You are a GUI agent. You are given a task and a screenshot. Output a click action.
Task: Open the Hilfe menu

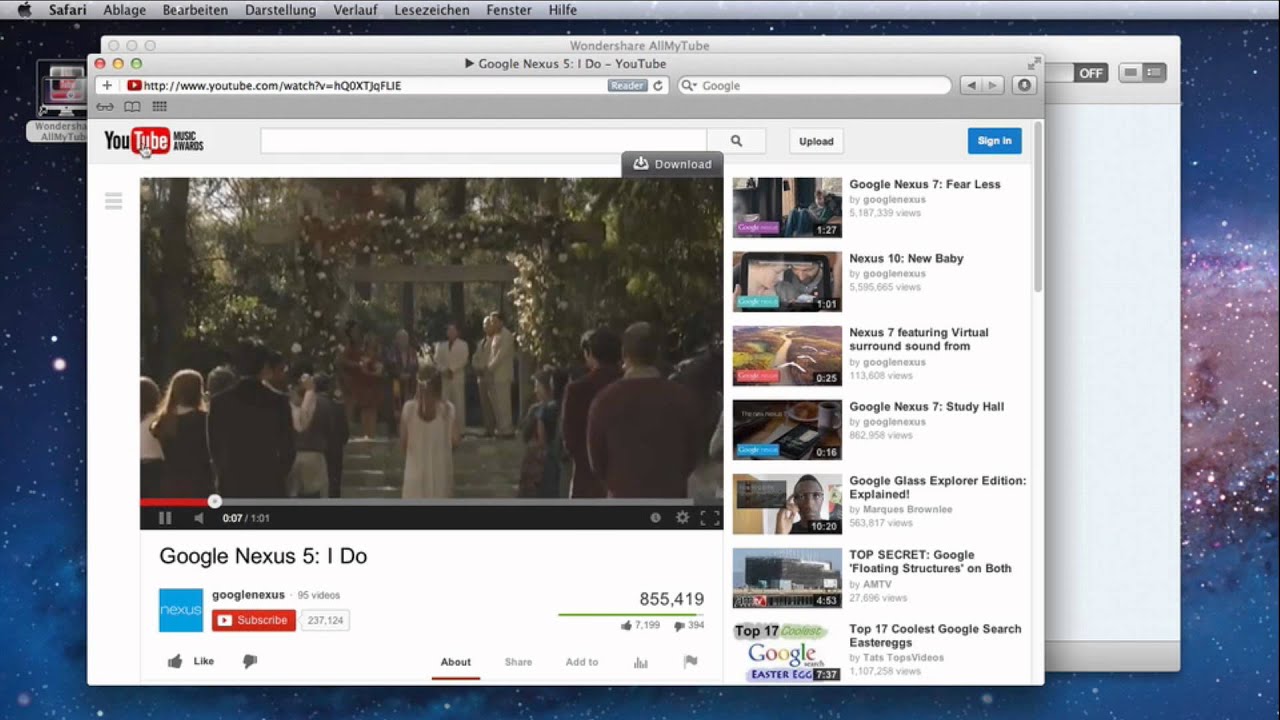tap(563, 10)
